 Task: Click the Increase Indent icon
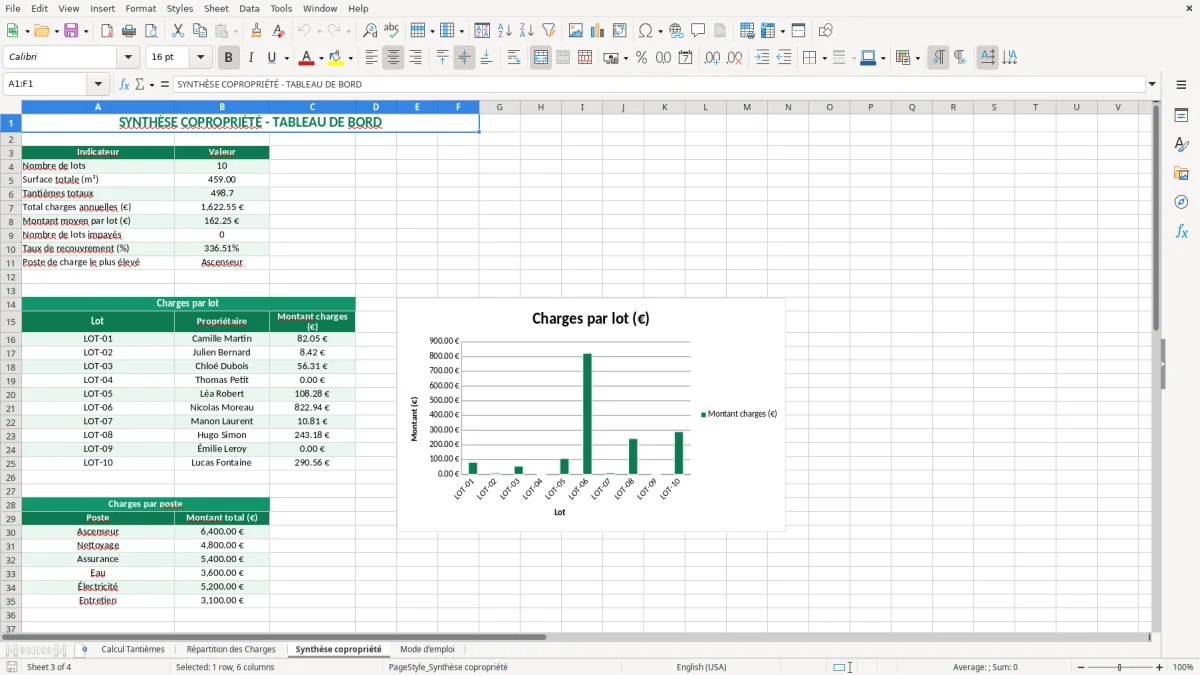point(762,58)
